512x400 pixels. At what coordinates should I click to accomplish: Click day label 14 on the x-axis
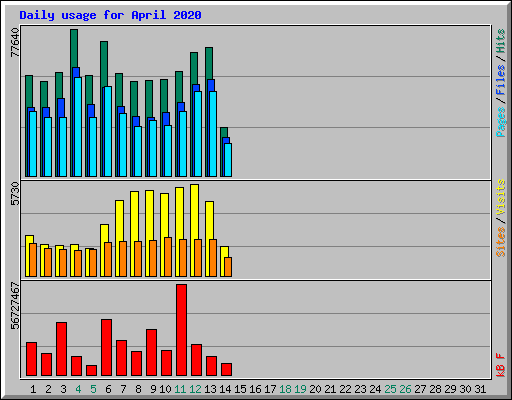225,389
